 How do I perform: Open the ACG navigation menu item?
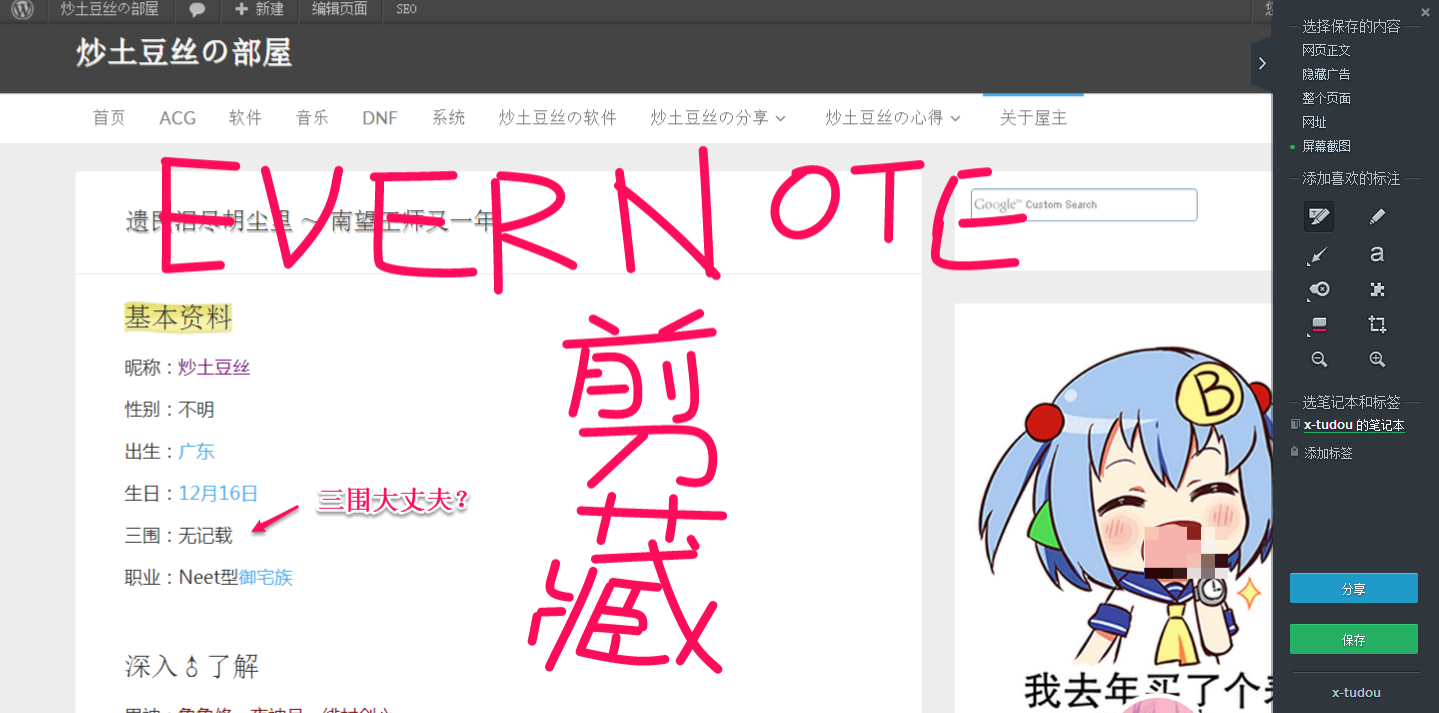(x=178, y=118)
